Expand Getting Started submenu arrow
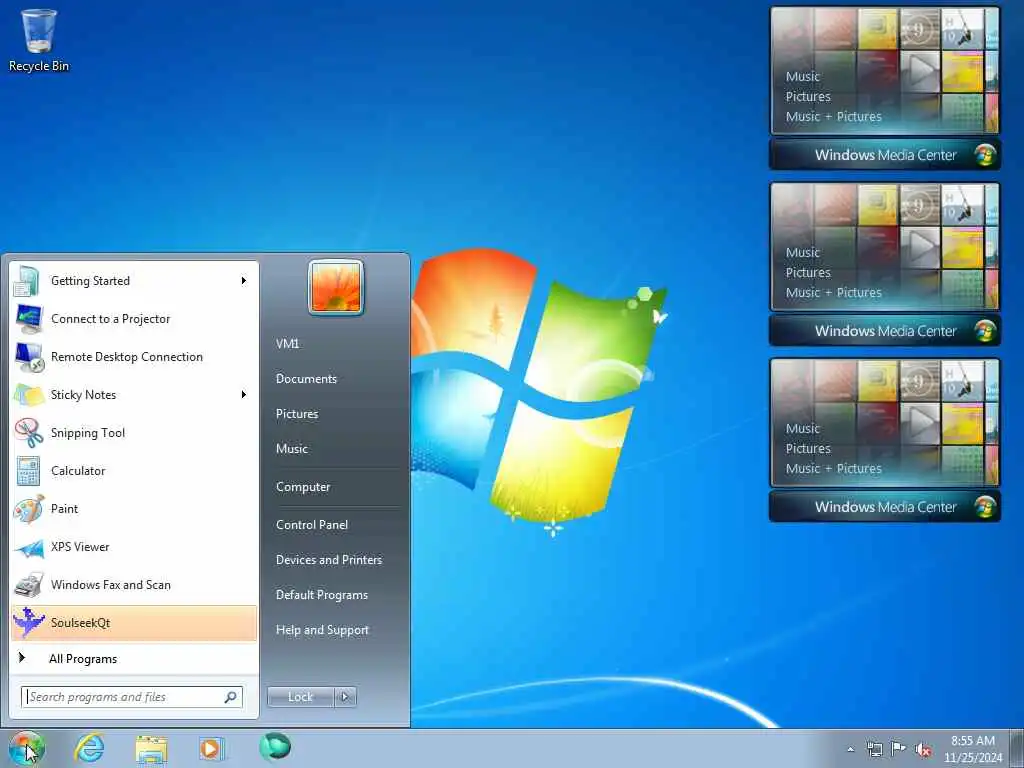1024x768 pixels. click(x=244, y=281)
